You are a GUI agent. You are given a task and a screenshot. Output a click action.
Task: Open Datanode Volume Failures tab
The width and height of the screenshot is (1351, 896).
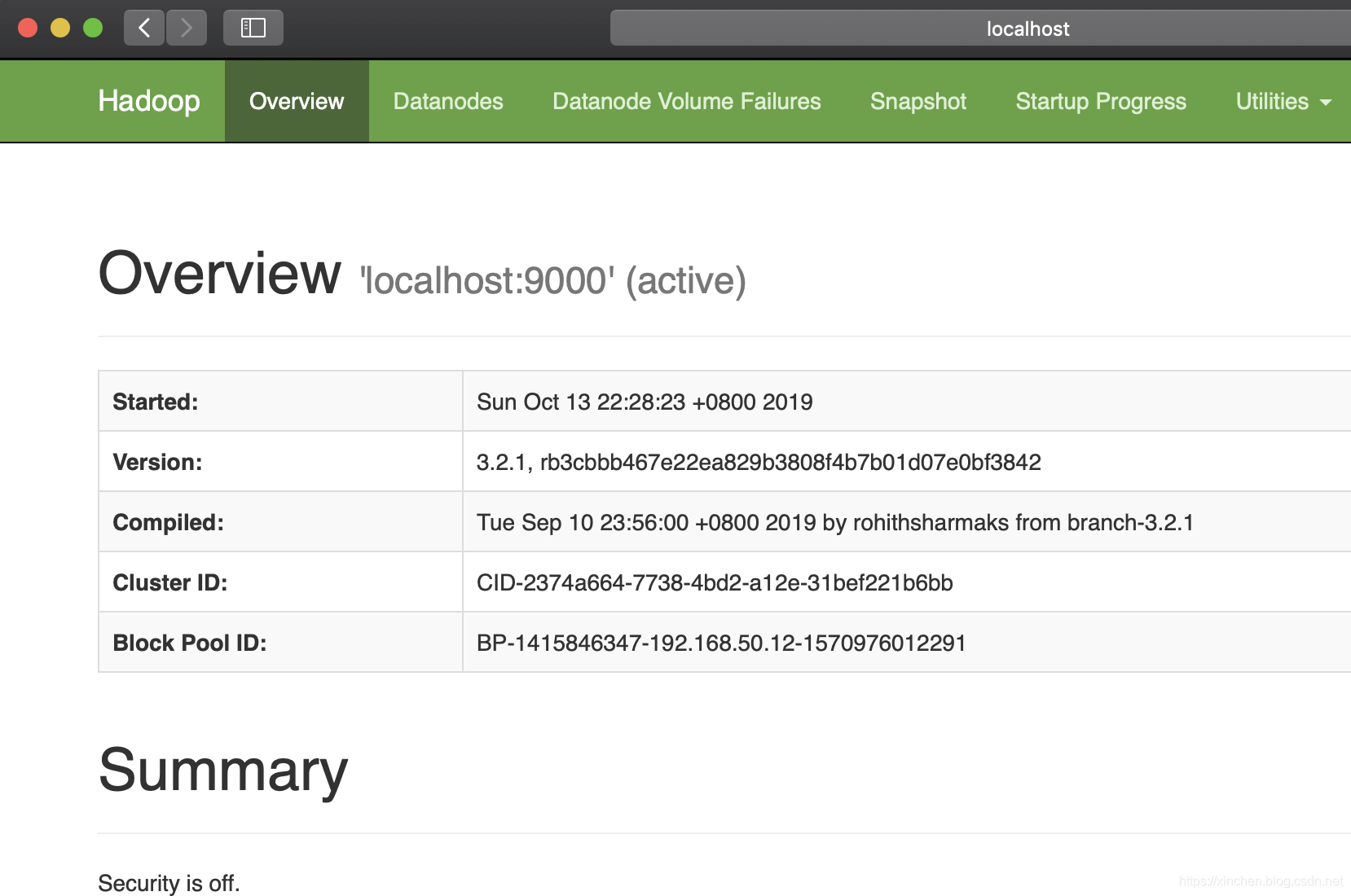point(687,101)
